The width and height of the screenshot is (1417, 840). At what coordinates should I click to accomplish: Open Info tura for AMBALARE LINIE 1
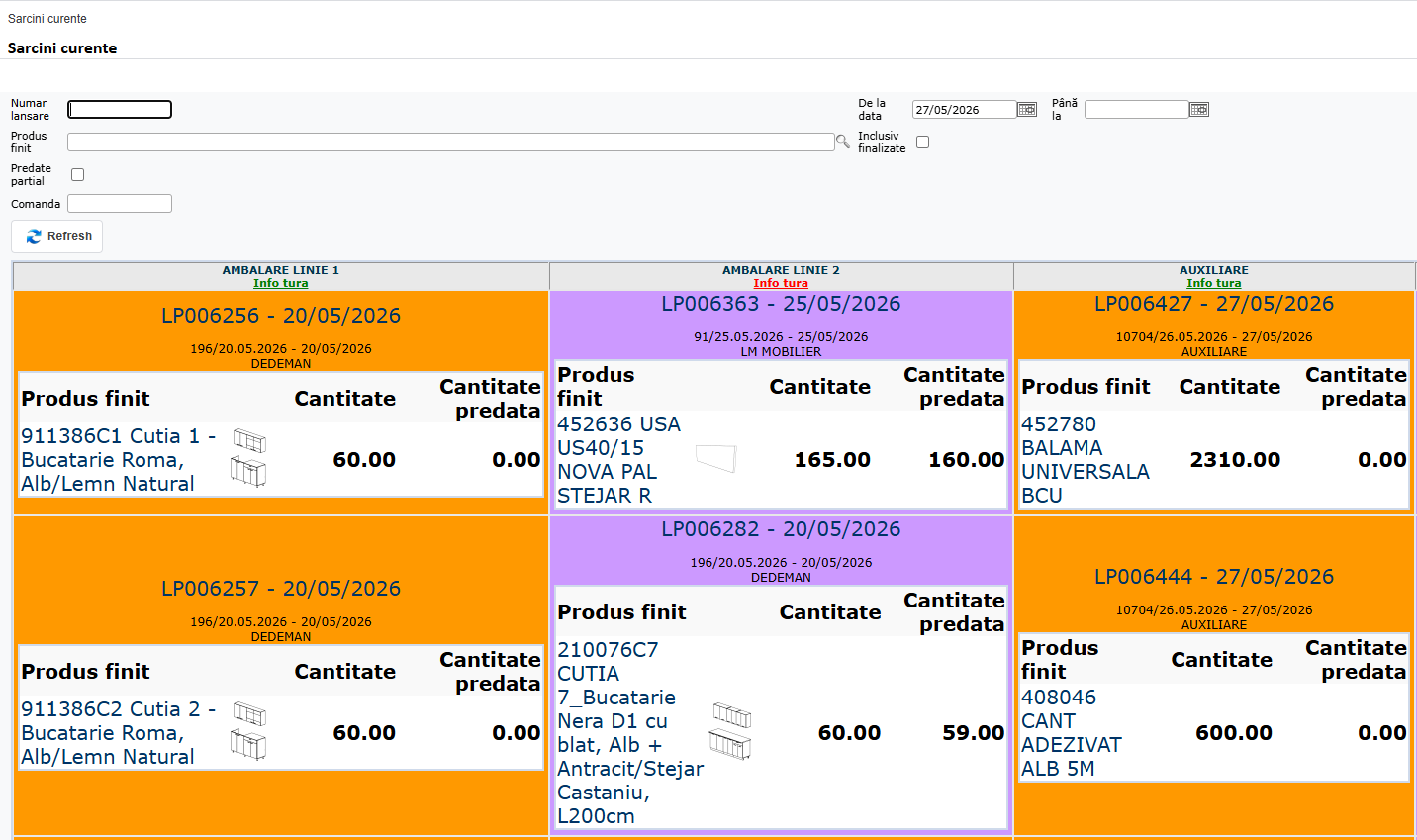coord(281,283)
